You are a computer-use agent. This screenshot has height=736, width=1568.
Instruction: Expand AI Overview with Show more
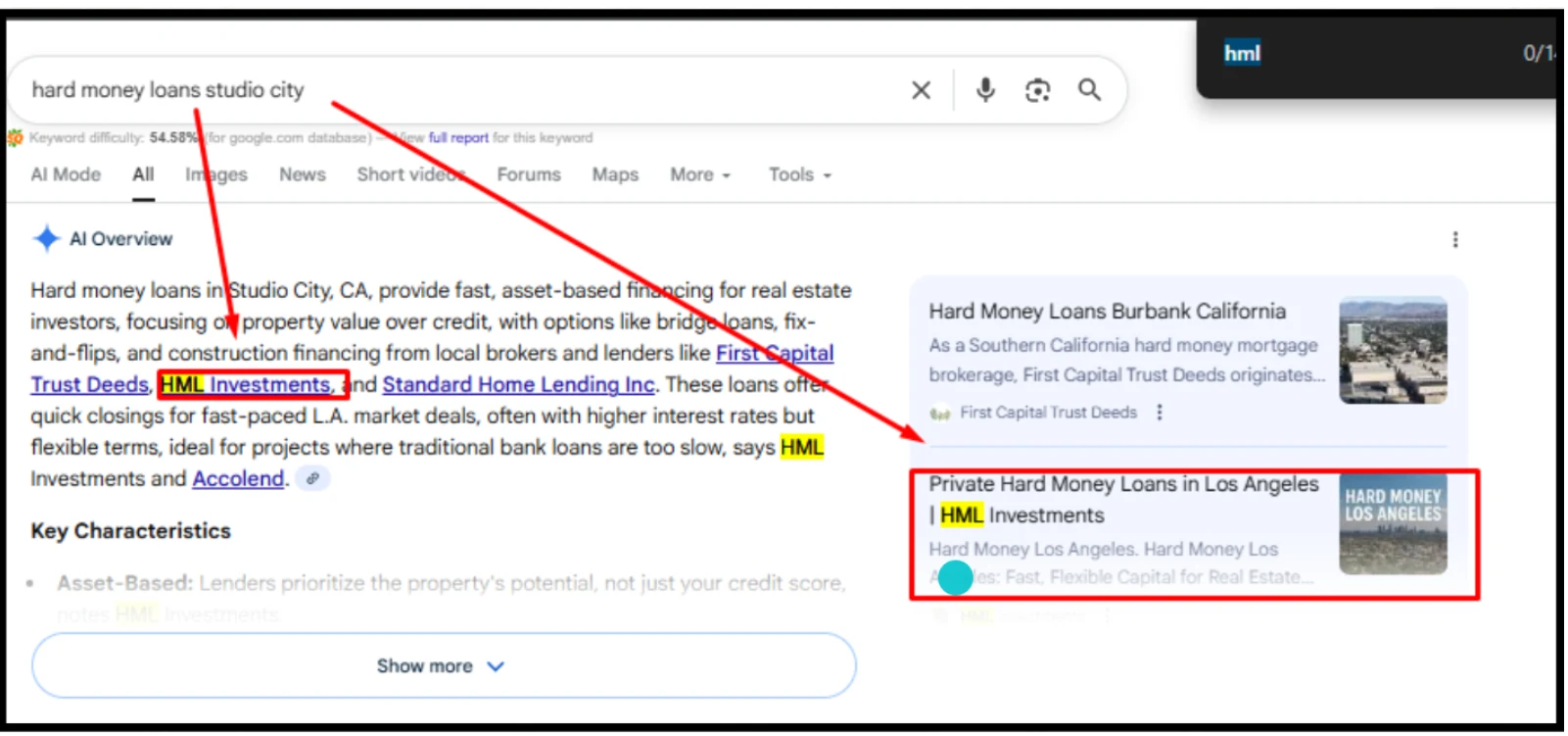point(444,665)
